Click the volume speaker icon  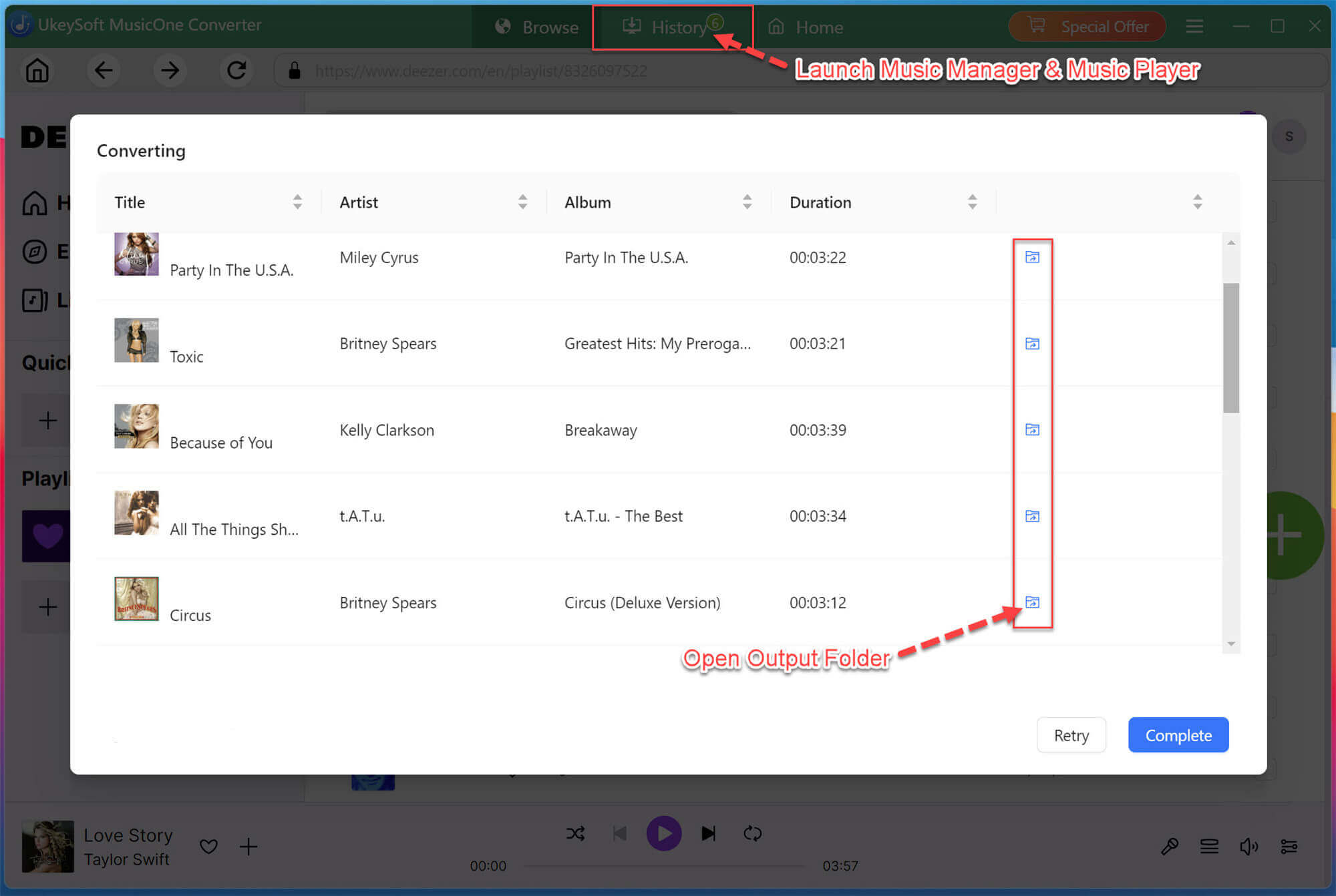[x=1249, y=847]
